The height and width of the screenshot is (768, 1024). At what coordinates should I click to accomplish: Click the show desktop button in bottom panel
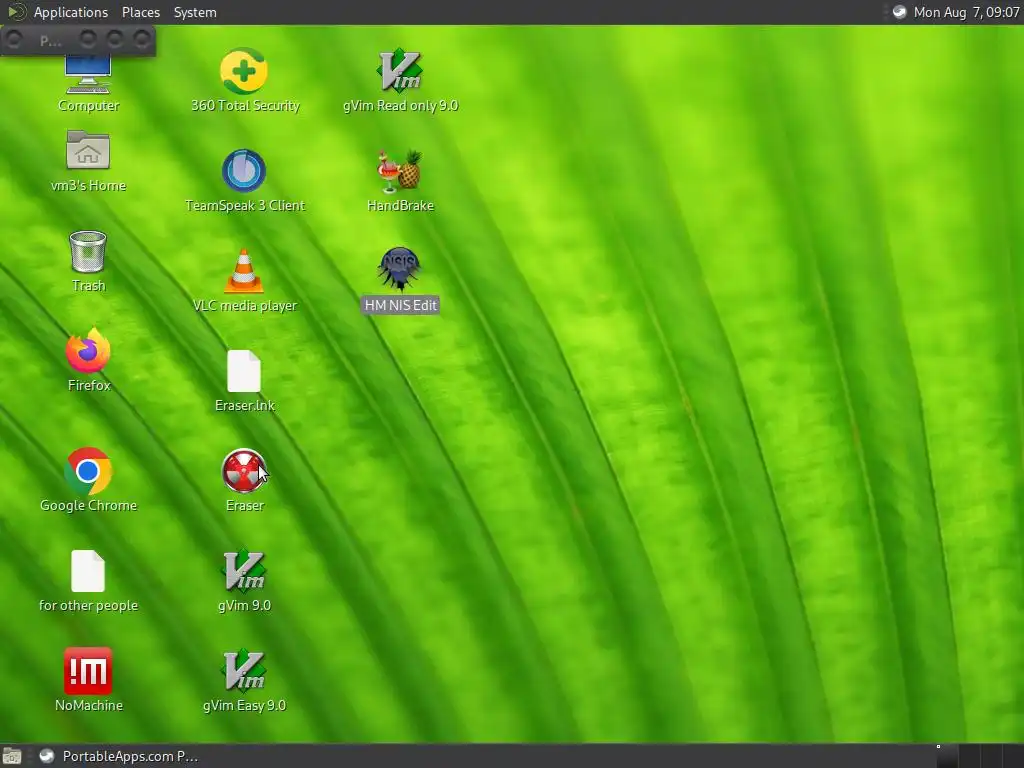coord(12,756)
